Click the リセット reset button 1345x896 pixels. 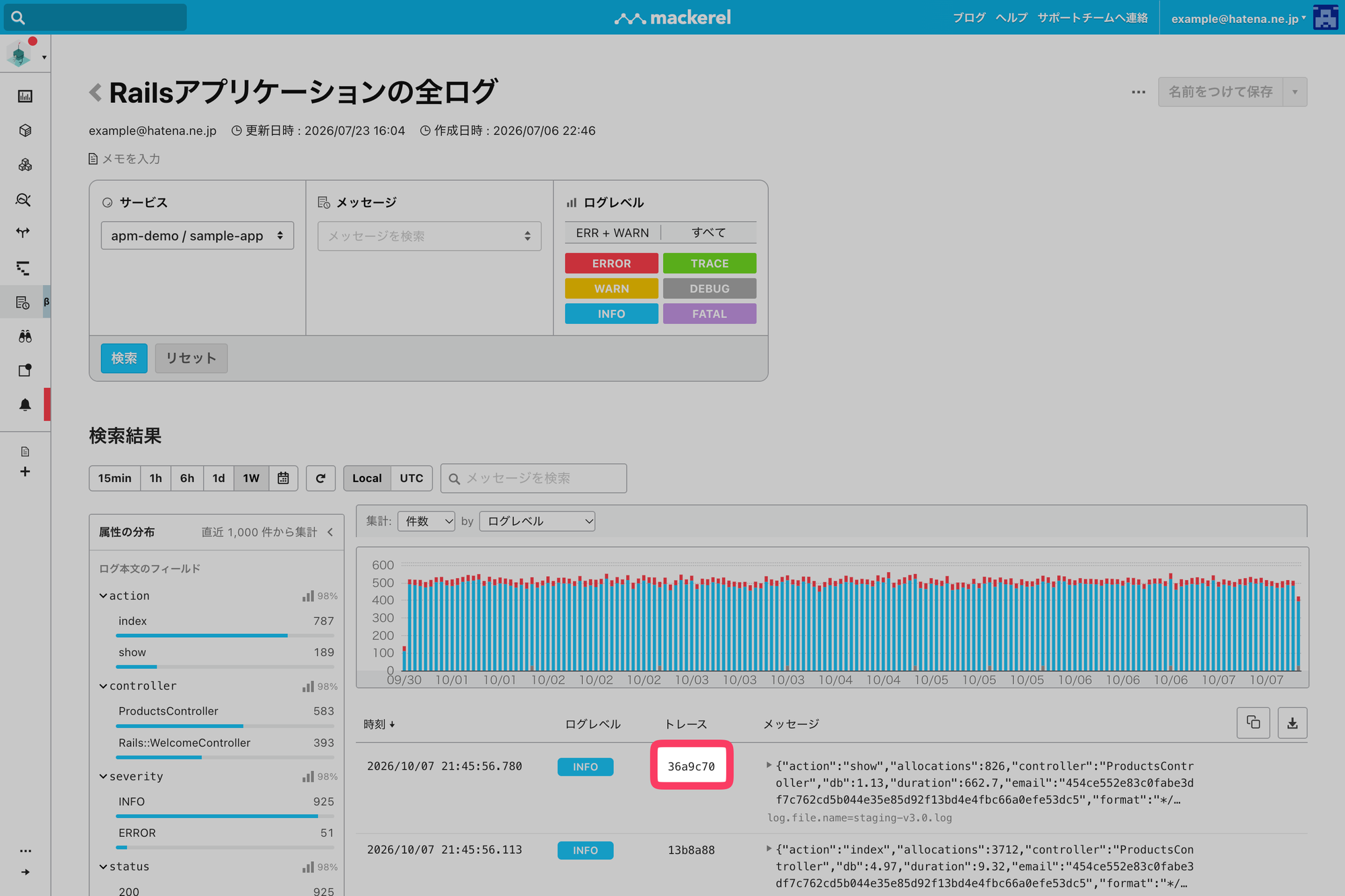191,358
